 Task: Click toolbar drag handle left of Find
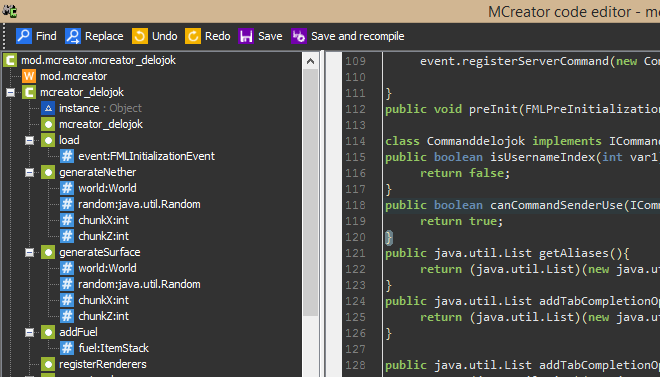[x=5, y=37]
